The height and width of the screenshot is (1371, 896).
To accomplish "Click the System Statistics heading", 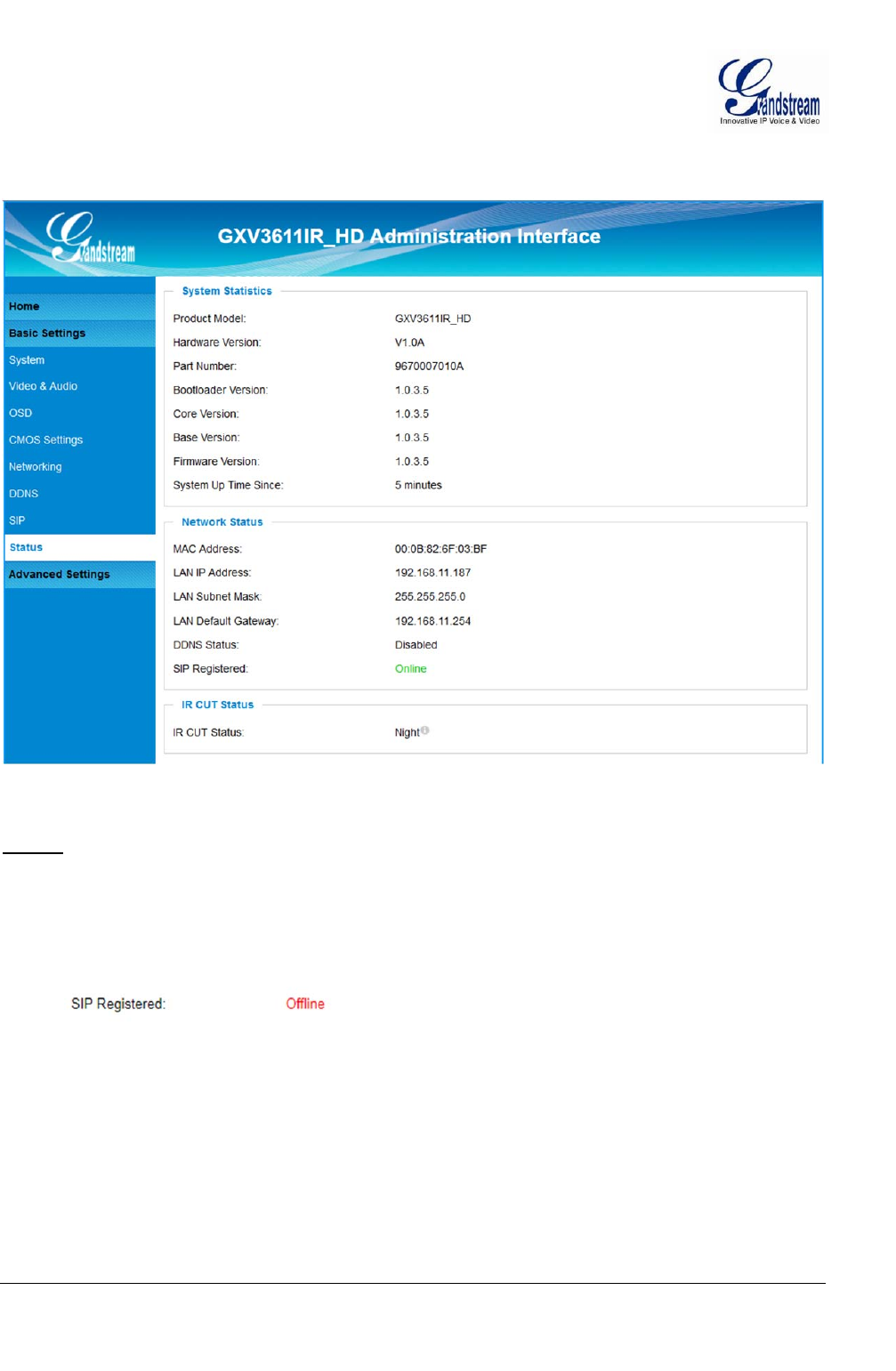I will [227, 291].
